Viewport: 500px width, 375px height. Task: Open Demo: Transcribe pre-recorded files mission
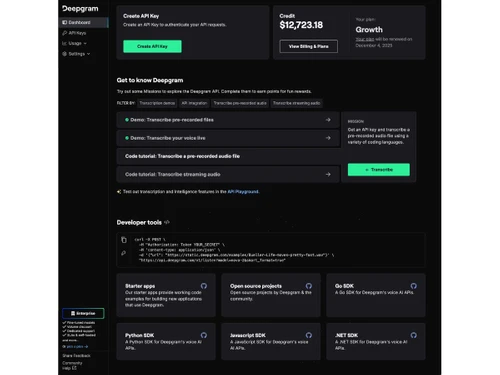coord(228,120)
